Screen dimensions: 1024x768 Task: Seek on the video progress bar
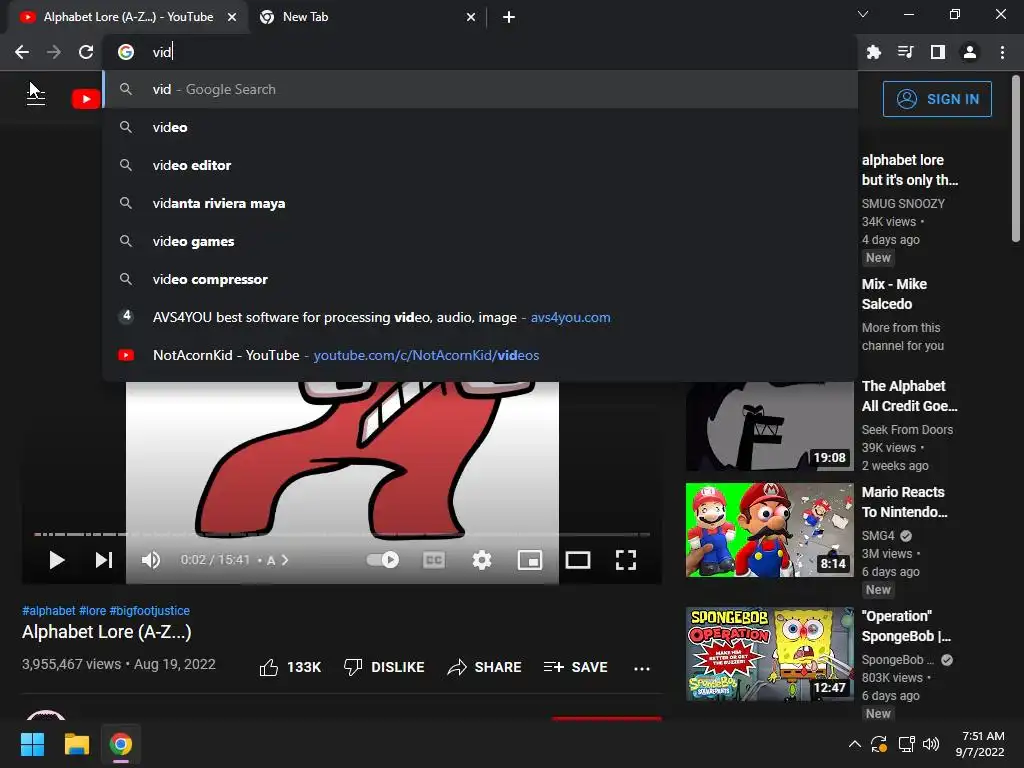pos(342,534)
